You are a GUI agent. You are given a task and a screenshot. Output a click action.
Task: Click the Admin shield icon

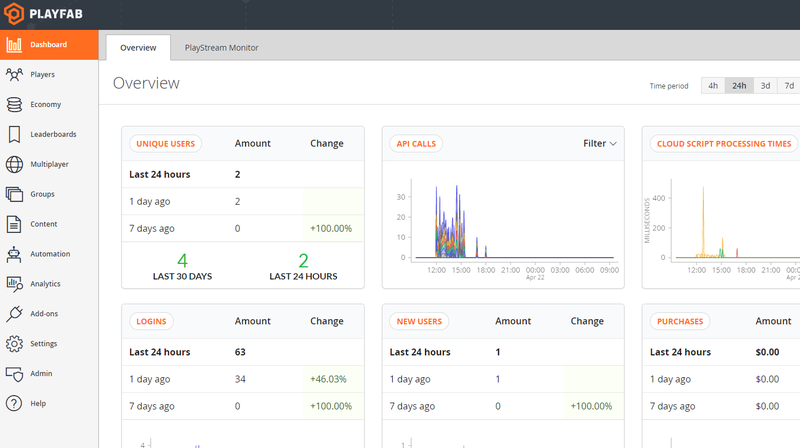pyautogui.click(x=14, y=374)
